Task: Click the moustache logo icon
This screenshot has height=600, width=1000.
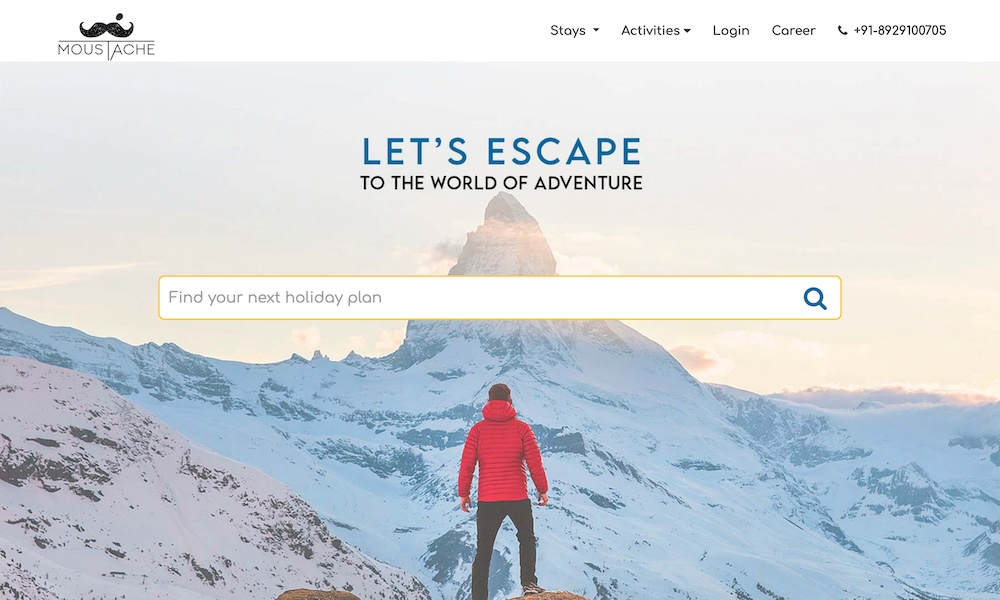Action: (x=107, y=26)
